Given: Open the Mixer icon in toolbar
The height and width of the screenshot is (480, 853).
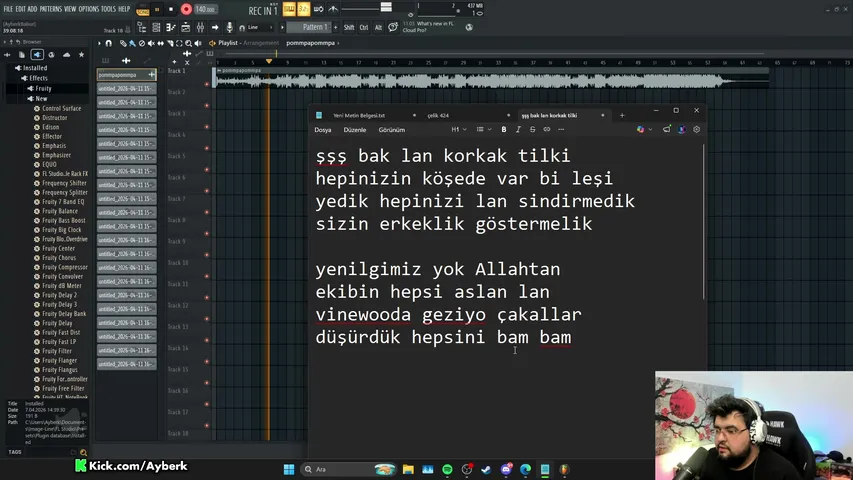Looking at the screenshot, I should [200, 27].
